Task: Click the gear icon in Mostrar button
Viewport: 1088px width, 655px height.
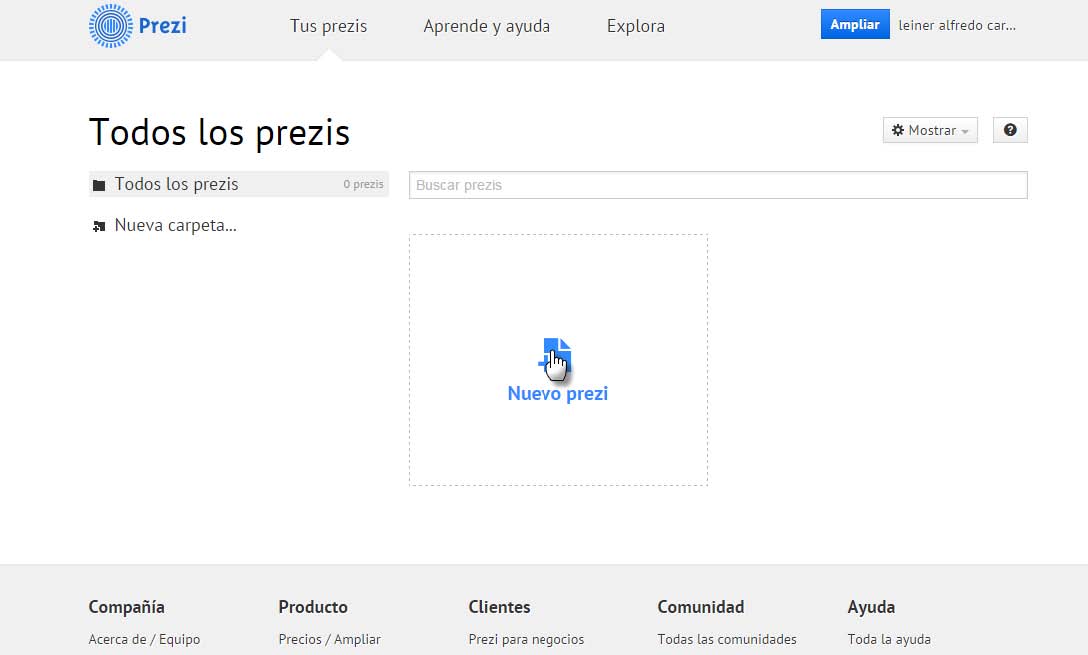Action: (x=898, y=130)
